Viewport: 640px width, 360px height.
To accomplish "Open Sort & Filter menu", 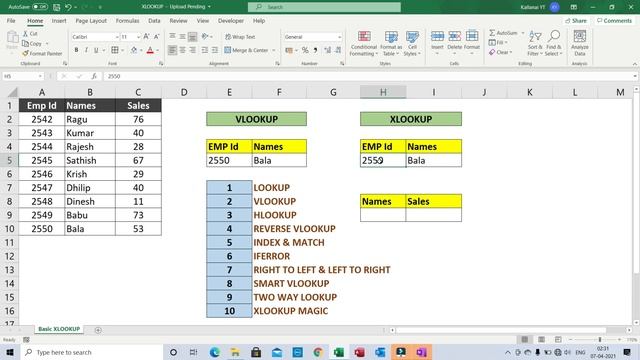I will pos(535,43).
